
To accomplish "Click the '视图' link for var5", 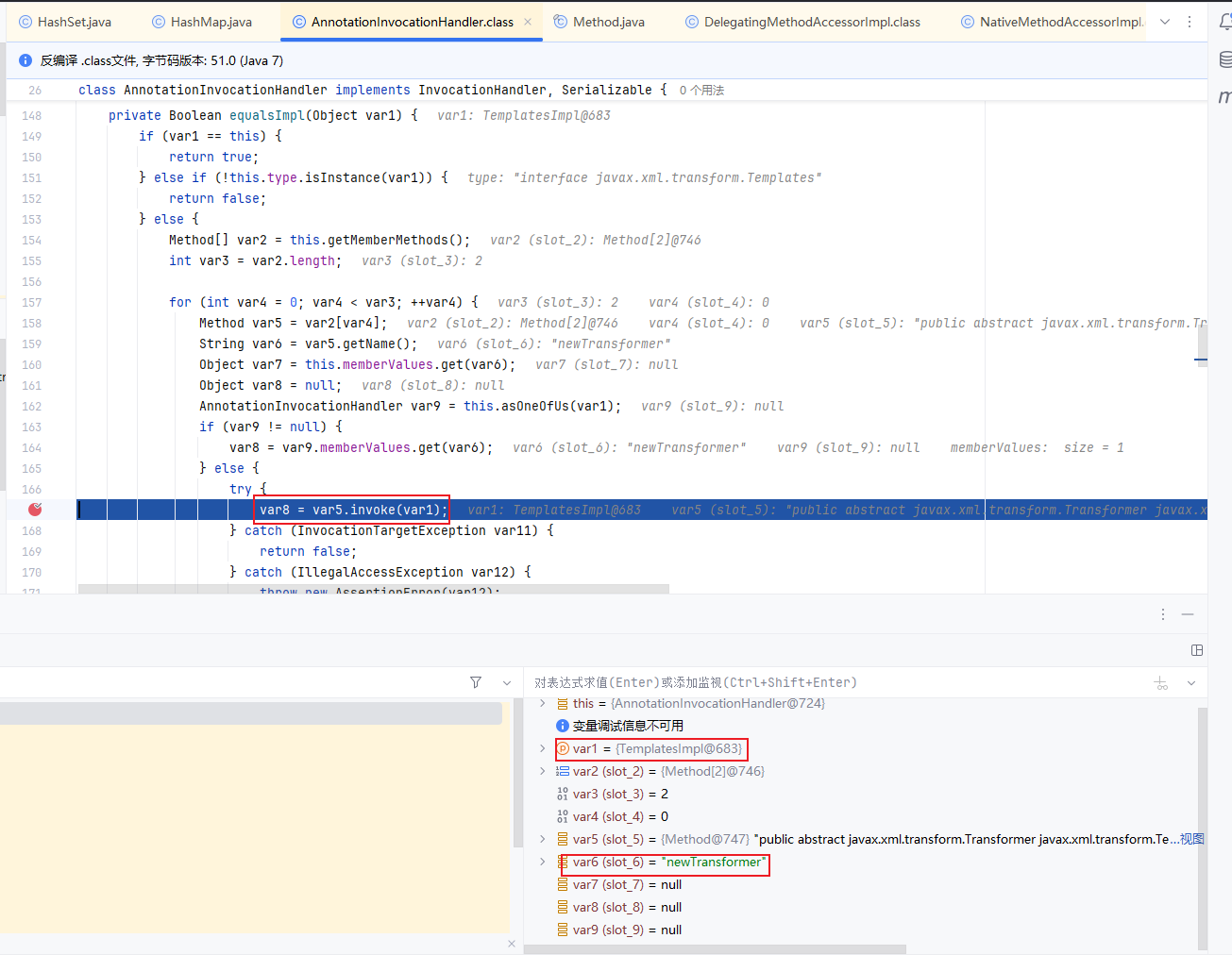I will 1191,839.
